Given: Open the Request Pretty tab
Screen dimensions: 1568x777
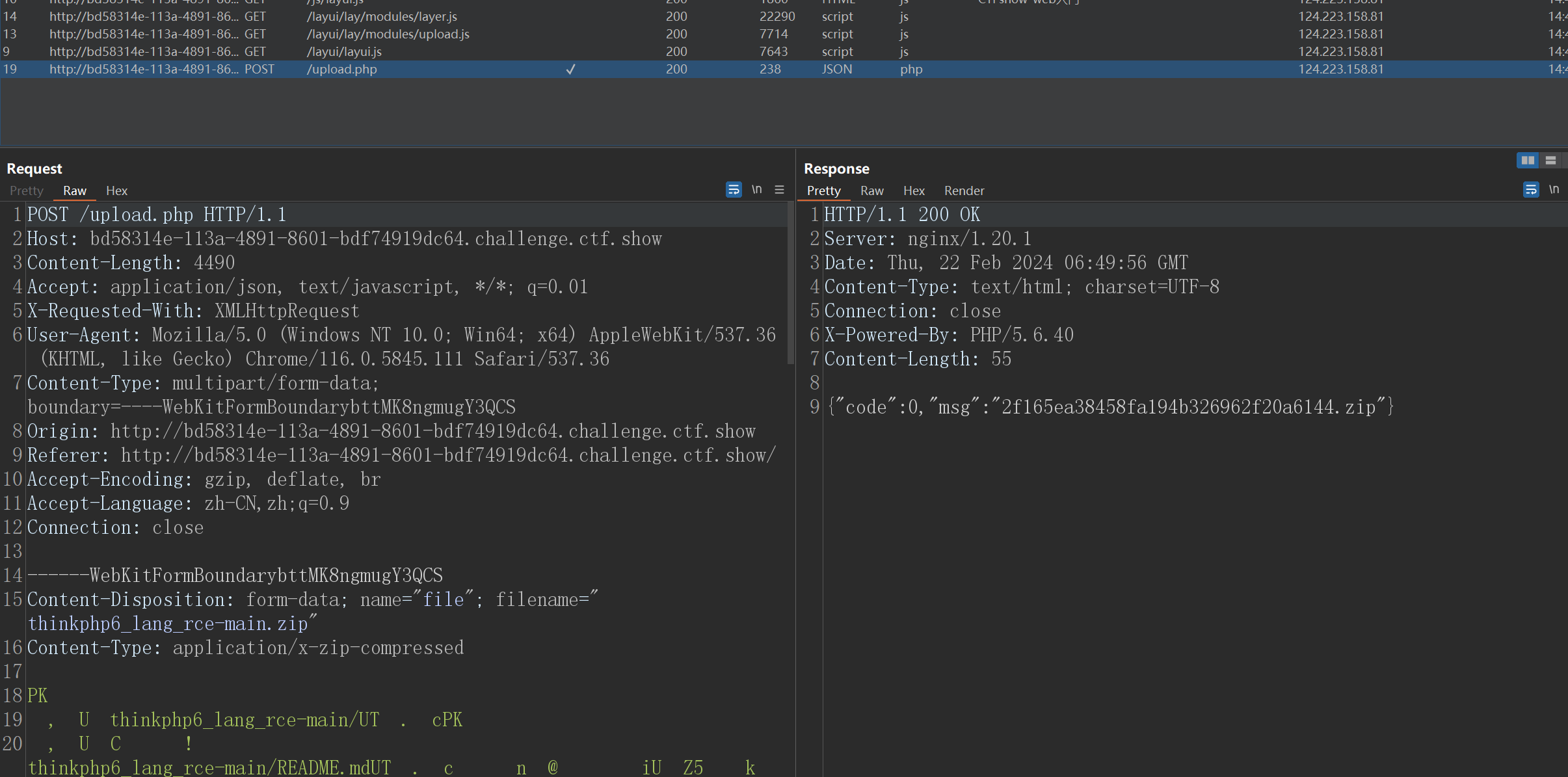Looking at the screenshot, I should (x=27, y=191).
